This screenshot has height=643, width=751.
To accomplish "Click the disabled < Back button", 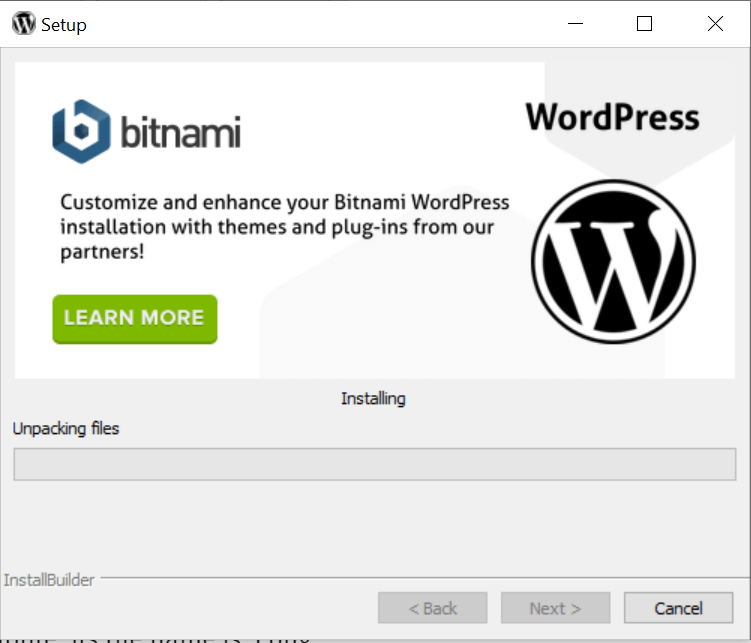I will coord(432,608).
